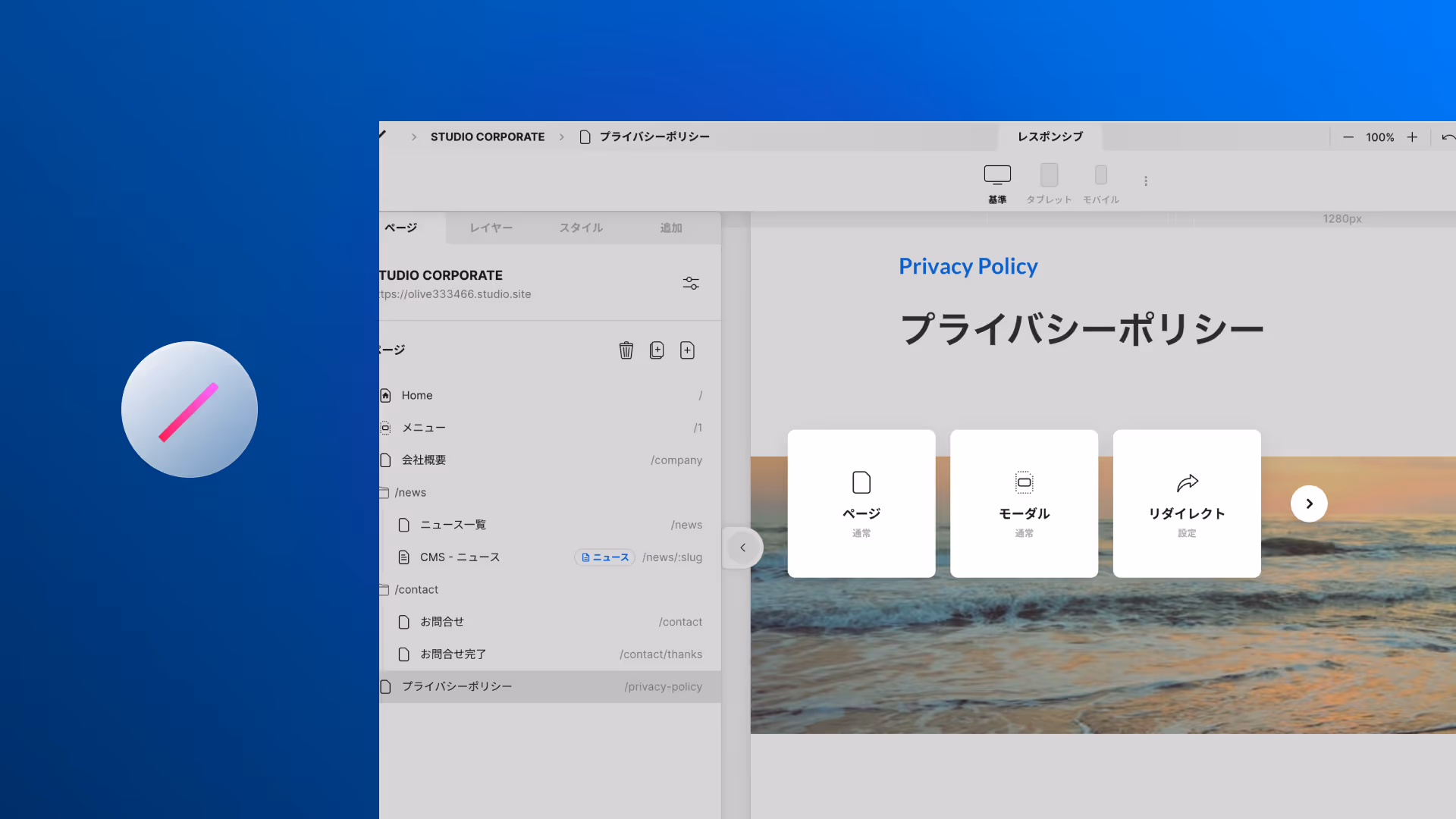Collapse the left side panel
The image size is (1456, 819).
[x=742, y=548]
